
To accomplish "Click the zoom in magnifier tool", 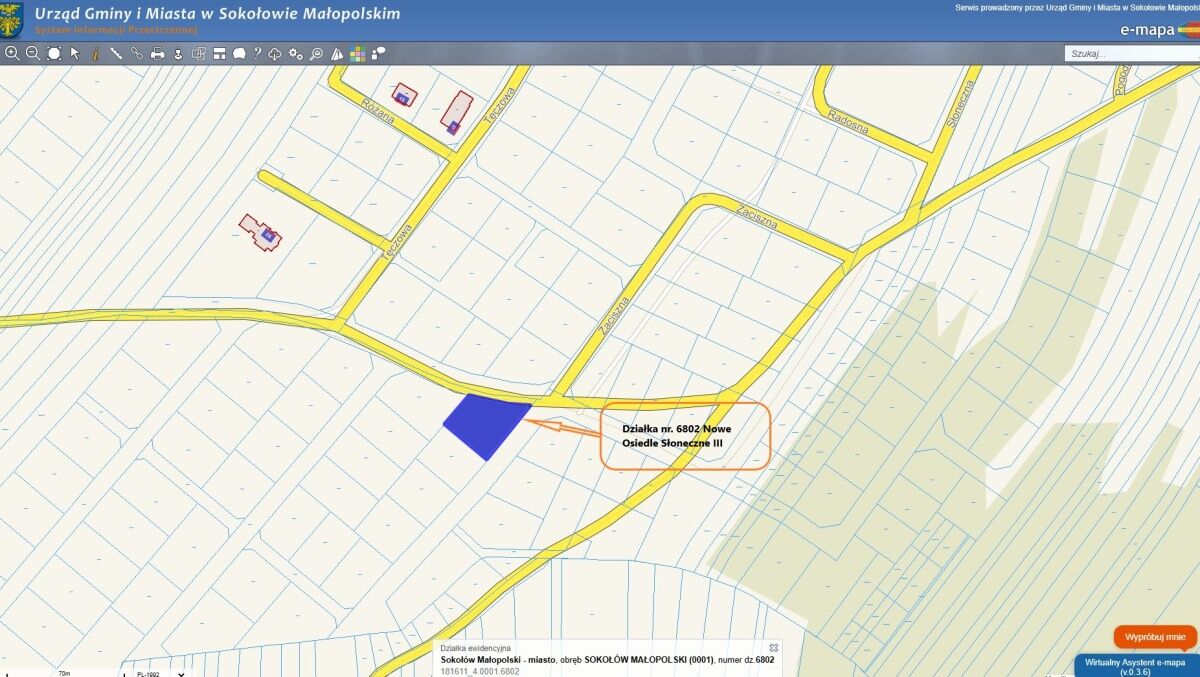I will pyautogui.click(x=12, y=53).
